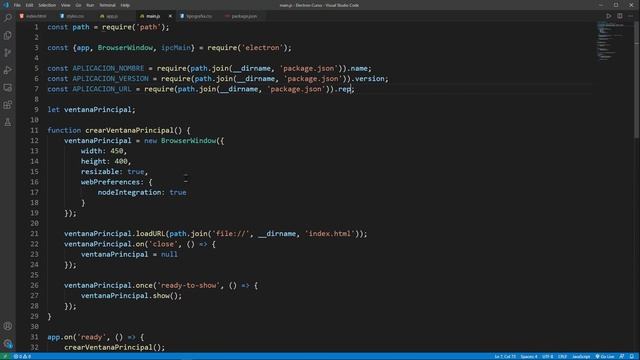Open the notifications bell in status bar

click(632, 356)
